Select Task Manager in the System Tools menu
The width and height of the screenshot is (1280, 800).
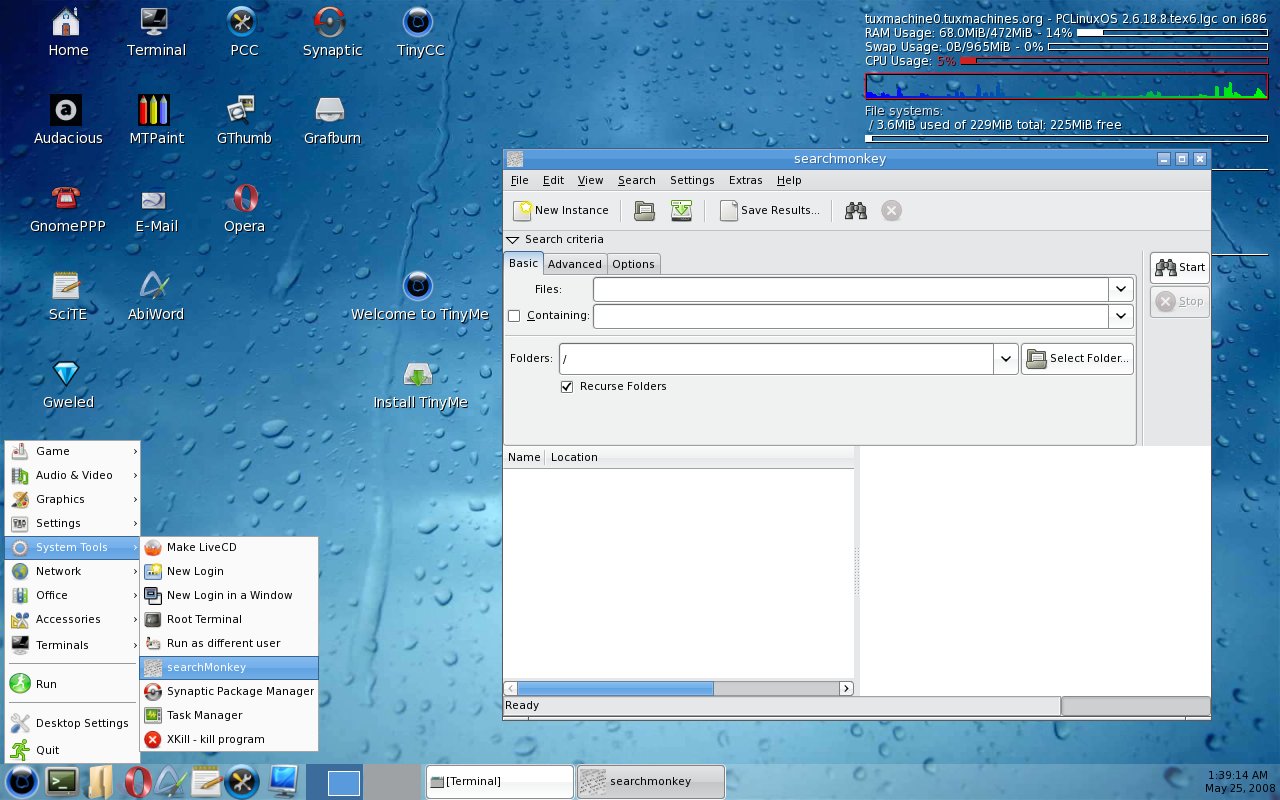229,715
